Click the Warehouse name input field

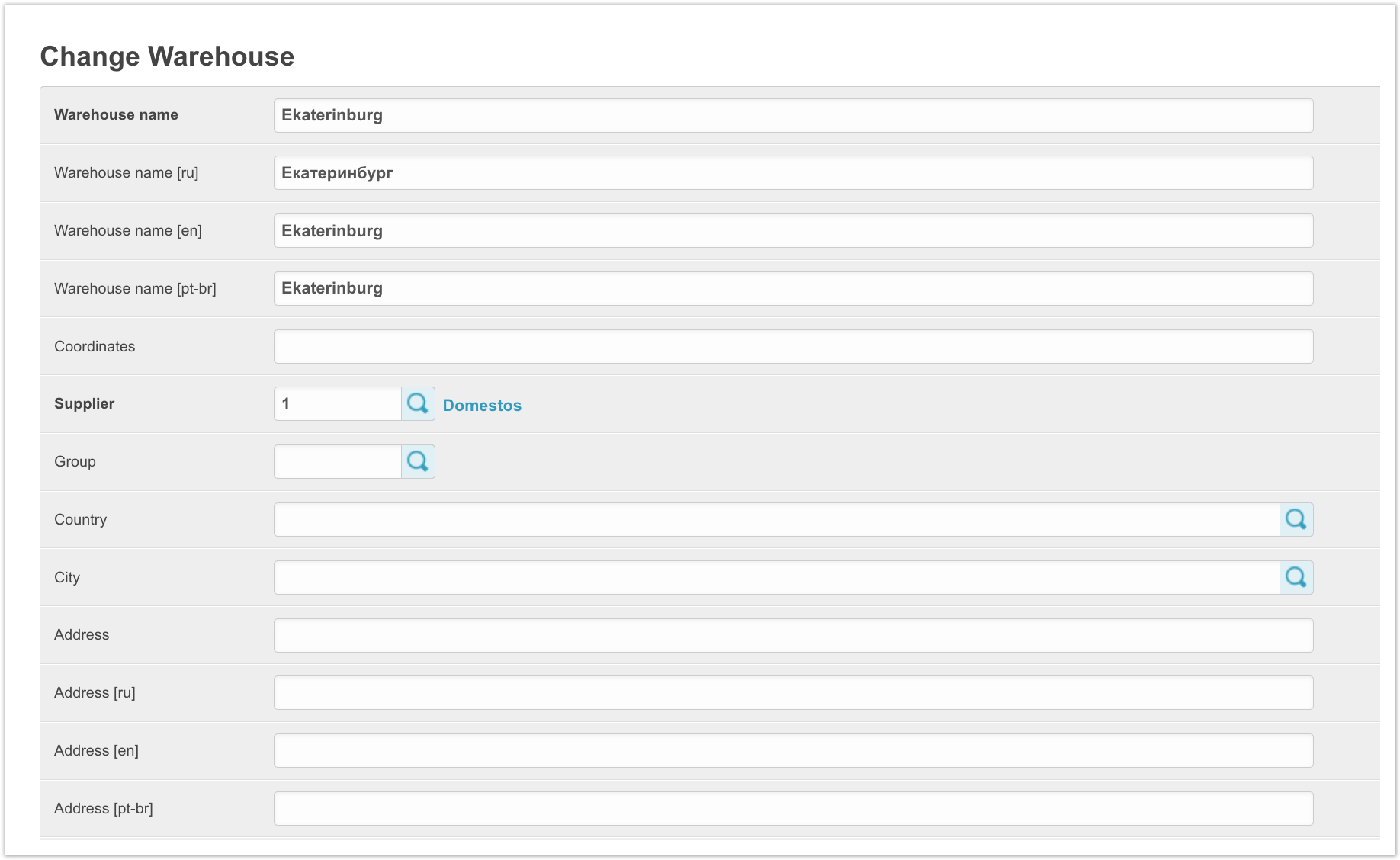point(793,115)
